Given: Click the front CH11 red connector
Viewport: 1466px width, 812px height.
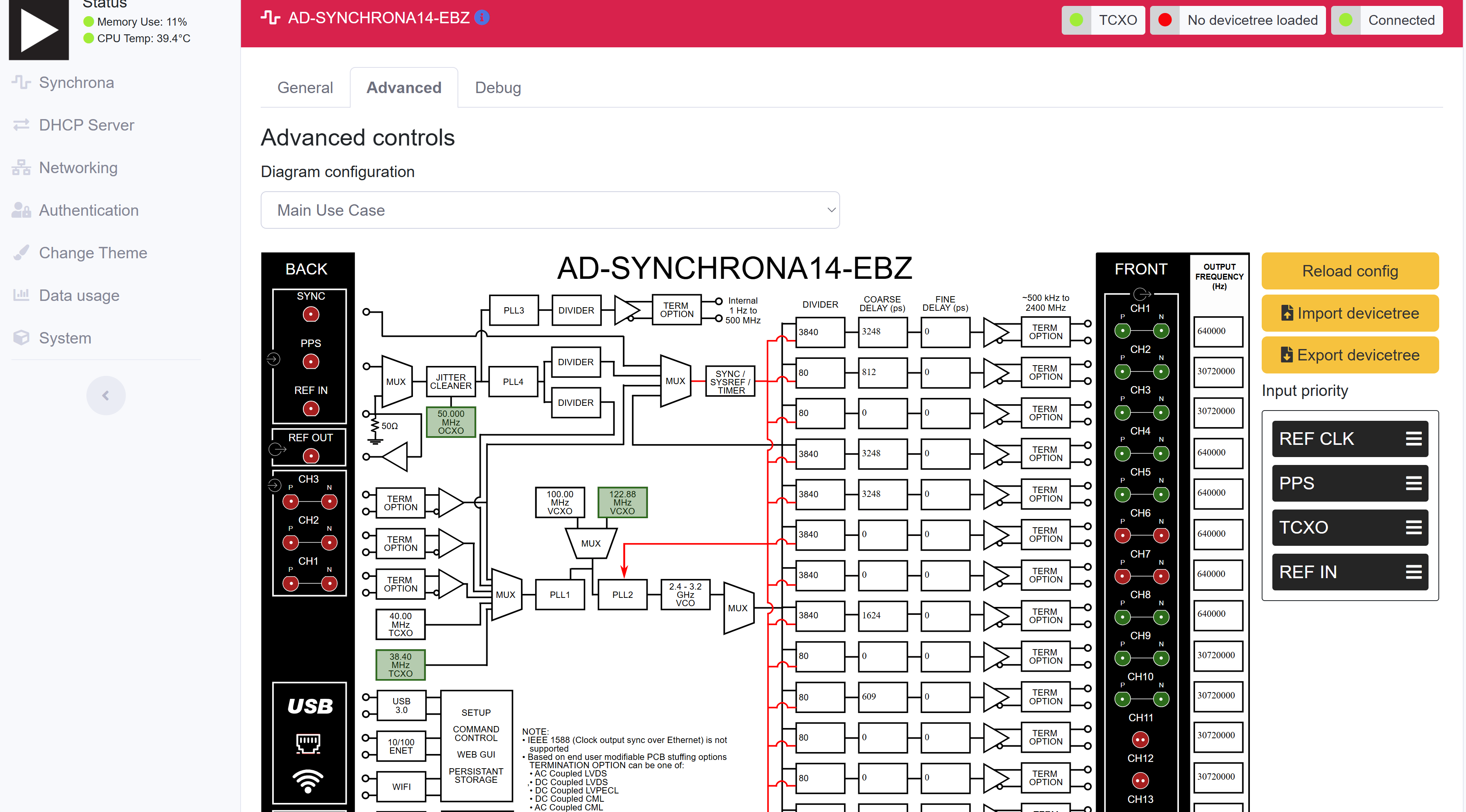Looking at the screenshot, I should [1140, 740].
